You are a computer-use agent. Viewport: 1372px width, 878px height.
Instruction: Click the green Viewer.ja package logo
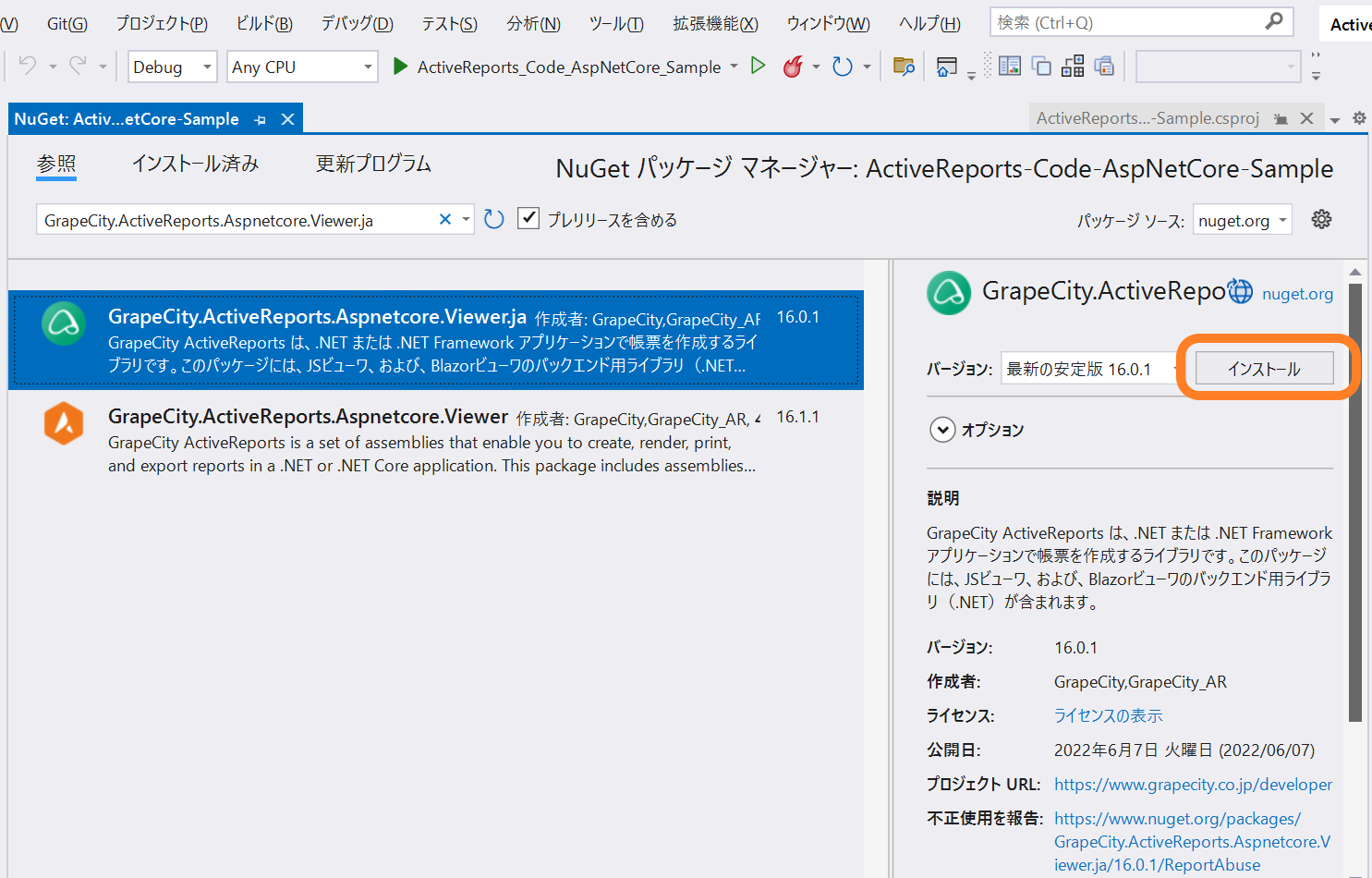click(x=64, y=323)
